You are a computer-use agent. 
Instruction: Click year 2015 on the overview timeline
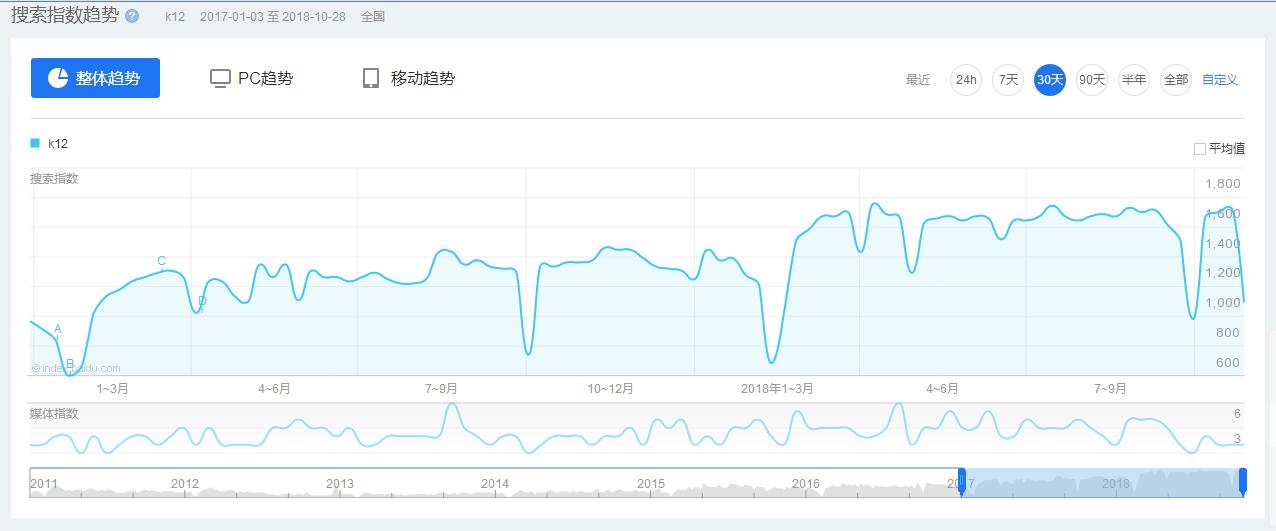[651, 484]
